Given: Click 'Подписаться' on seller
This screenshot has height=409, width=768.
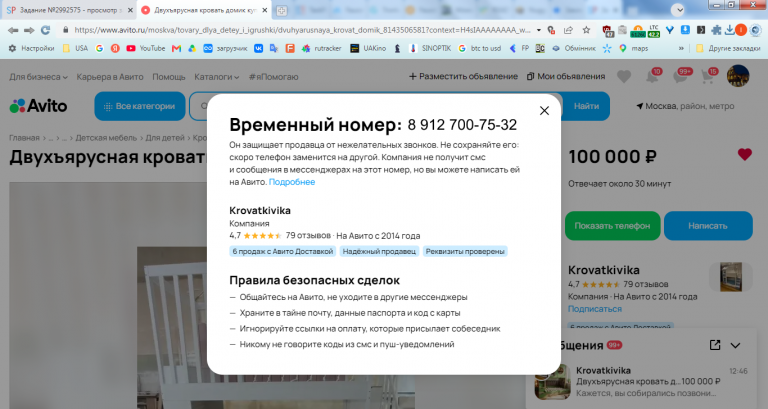Looking at the screenshot, I should [x=595, y=309].
